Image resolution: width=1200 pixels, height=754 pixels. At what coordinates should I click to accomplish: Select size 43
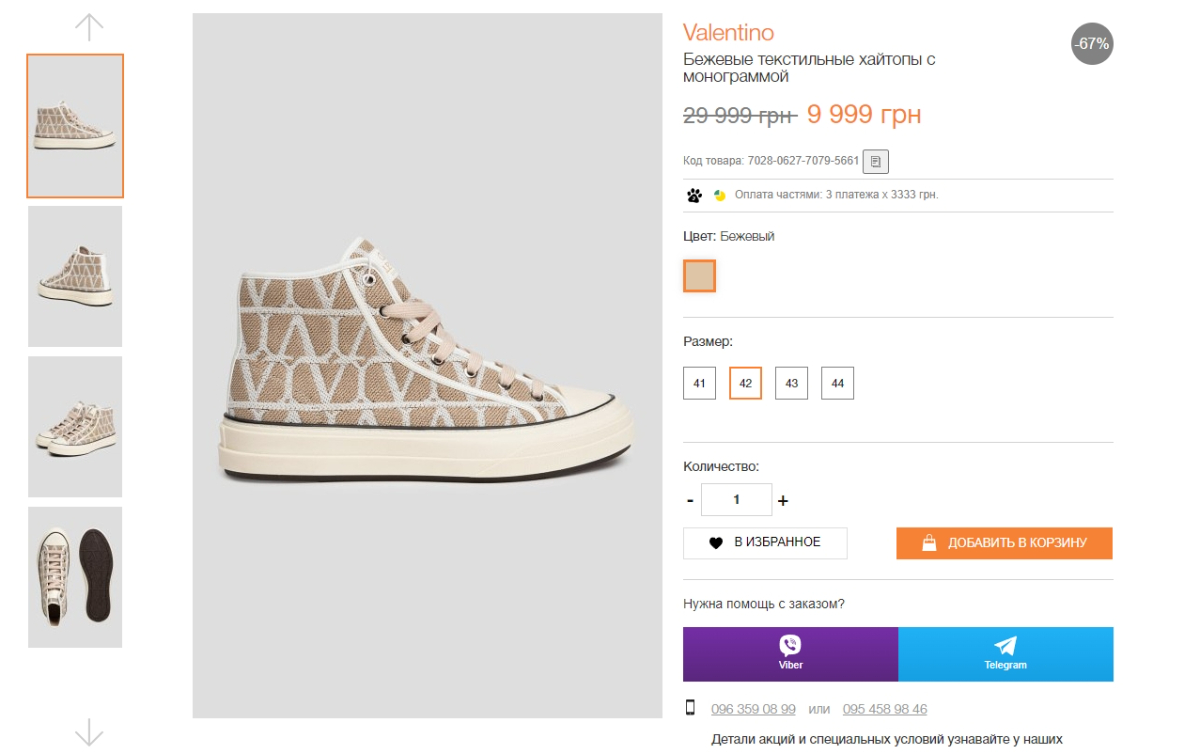[791, 383]
